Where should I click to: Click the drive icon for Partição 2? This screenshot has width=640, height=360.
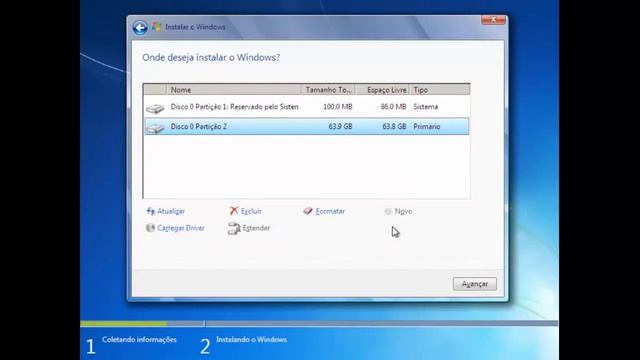point(155,127)
